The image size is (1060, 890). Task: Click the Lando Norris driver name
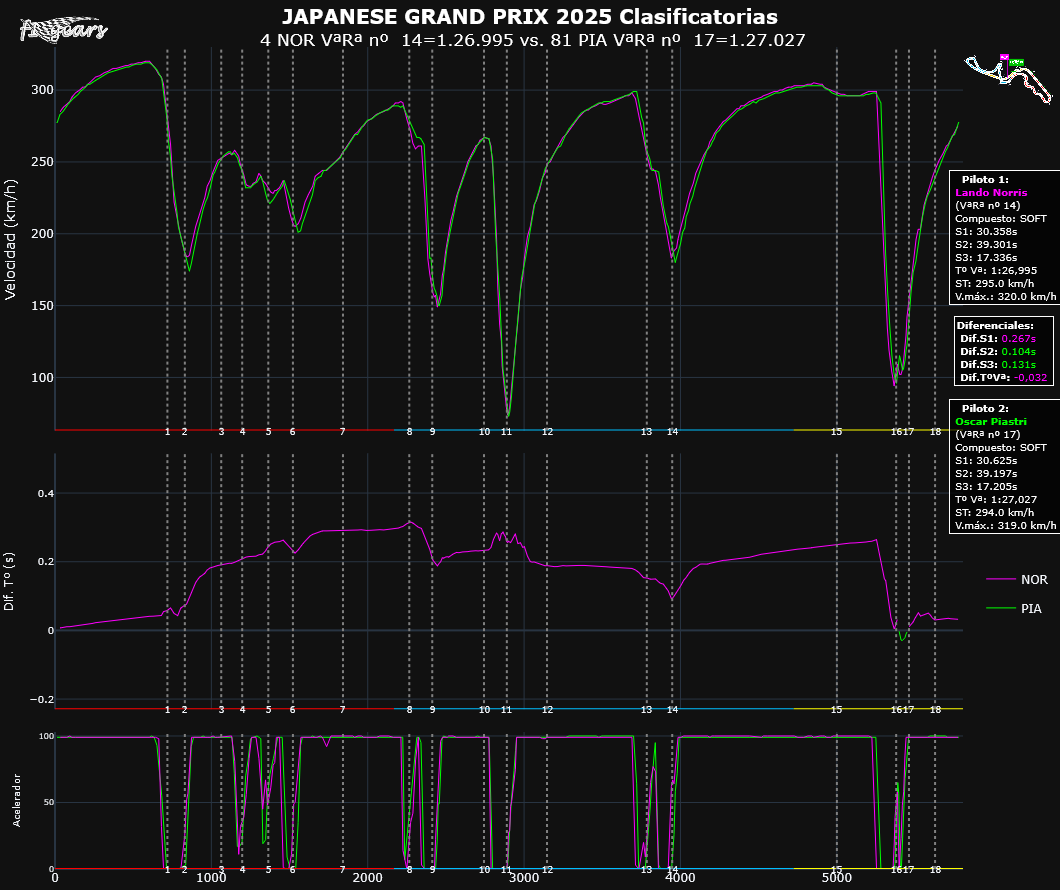991,193
